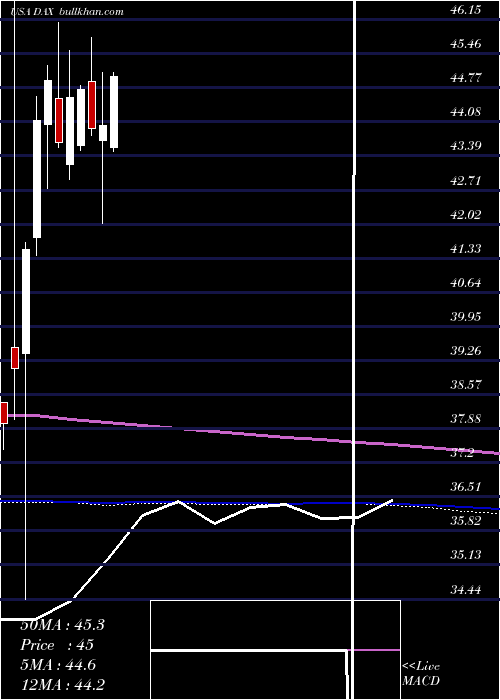The image size is (500, 700).
Task: Select the 40.64 price axis label
Action: (466, 282)
